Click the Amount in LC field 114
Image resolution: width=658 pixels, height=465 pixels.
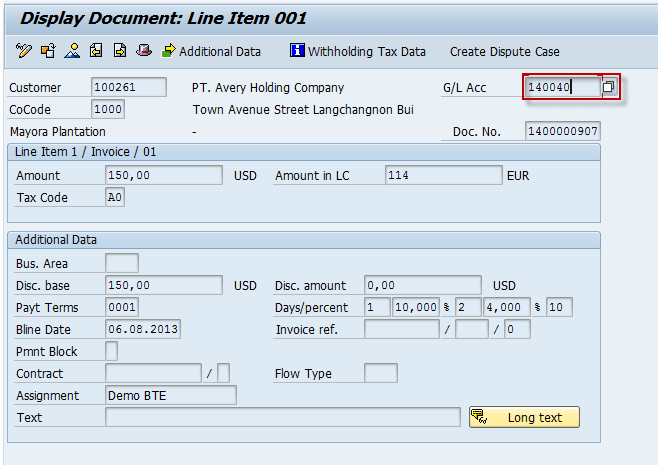(444, 175)
